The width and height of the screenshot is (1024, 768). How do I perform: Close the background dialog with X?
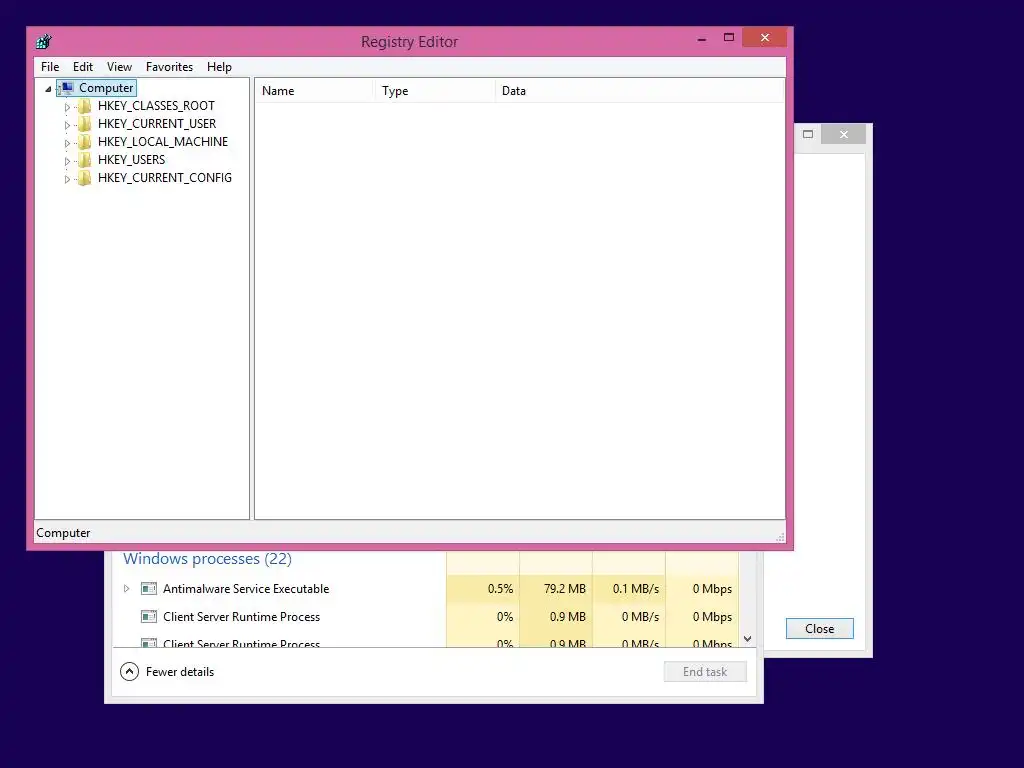[x=844, y=135]
